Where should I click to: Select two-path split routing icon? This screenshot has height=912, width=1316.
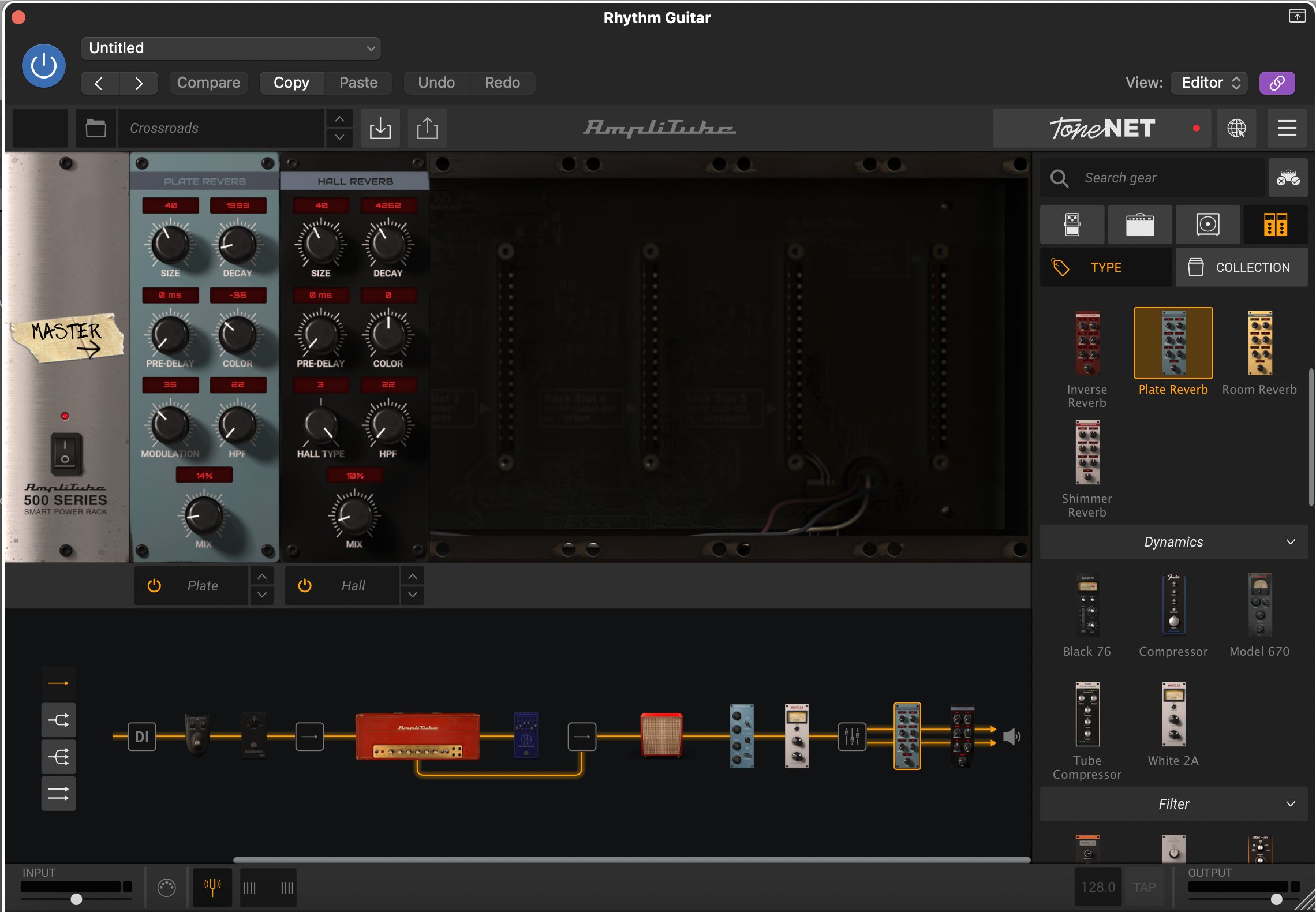point(58,720)
